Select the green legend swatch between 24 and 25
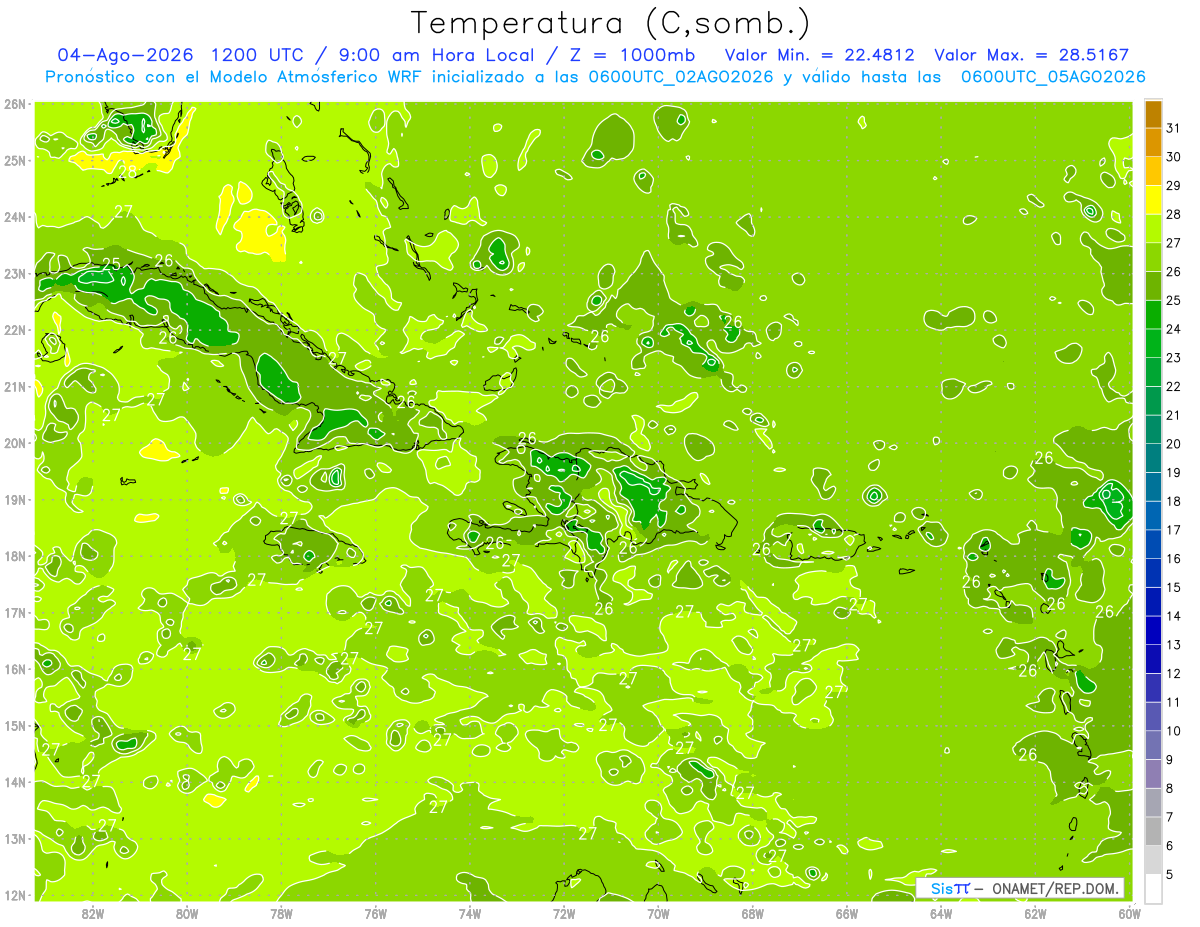The width and height of the screenshot is (1200, 927). 1153,314
